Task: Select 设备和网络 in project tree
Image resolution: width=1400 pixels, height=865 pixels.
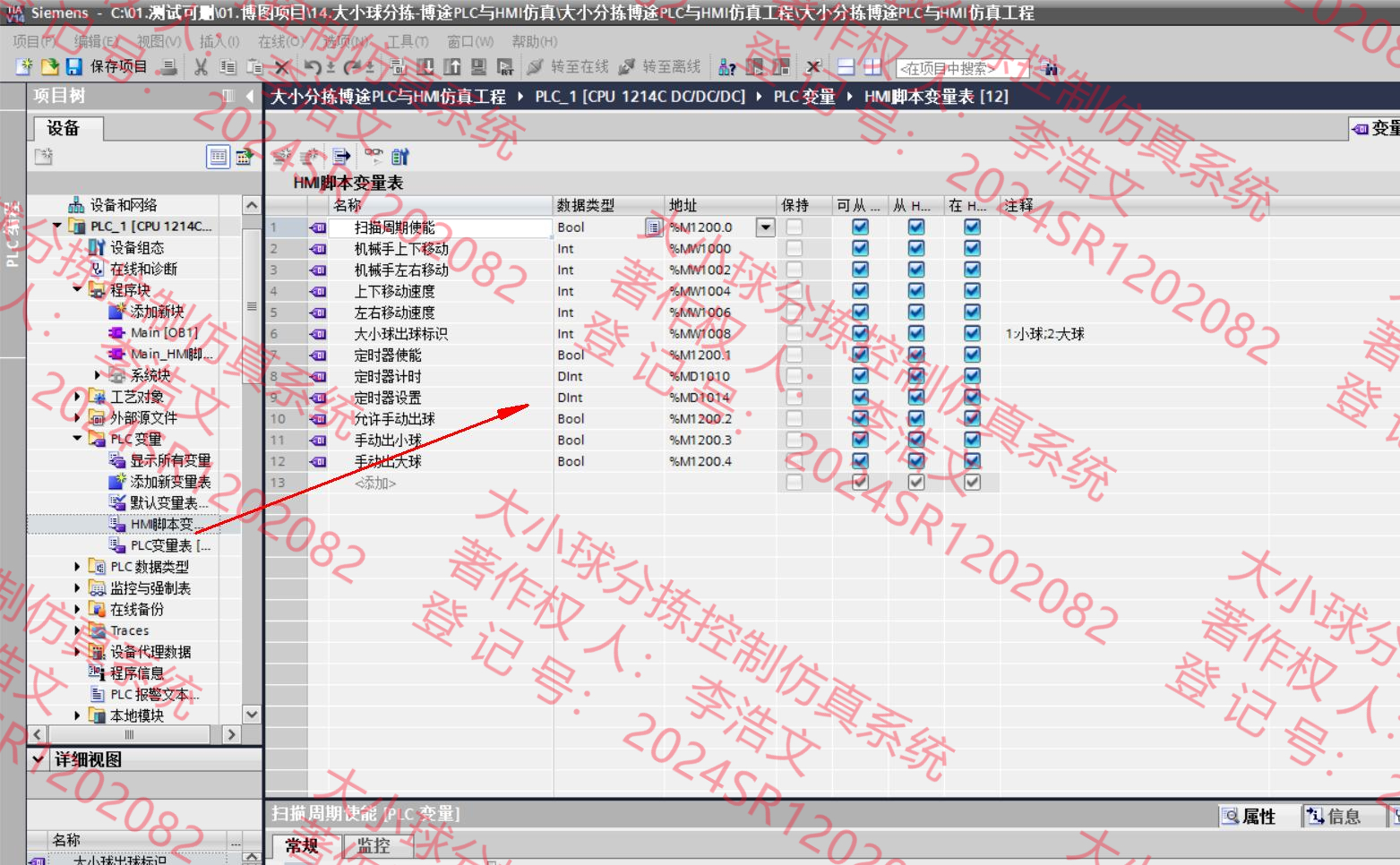Action: click(123, 205)
